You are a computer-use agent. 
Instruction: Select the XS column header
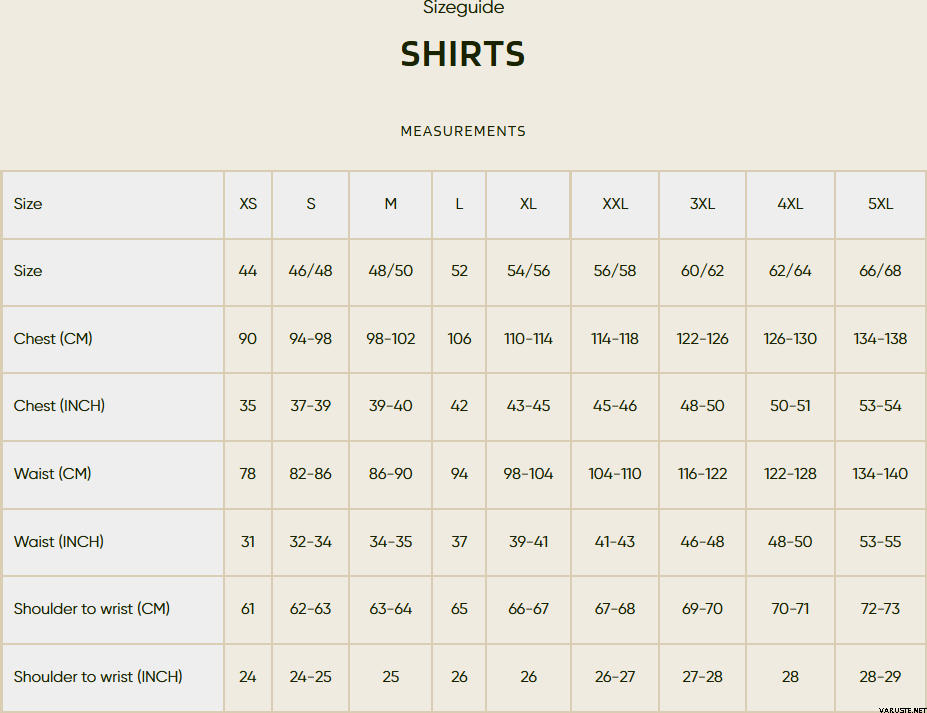click(248, 204)
